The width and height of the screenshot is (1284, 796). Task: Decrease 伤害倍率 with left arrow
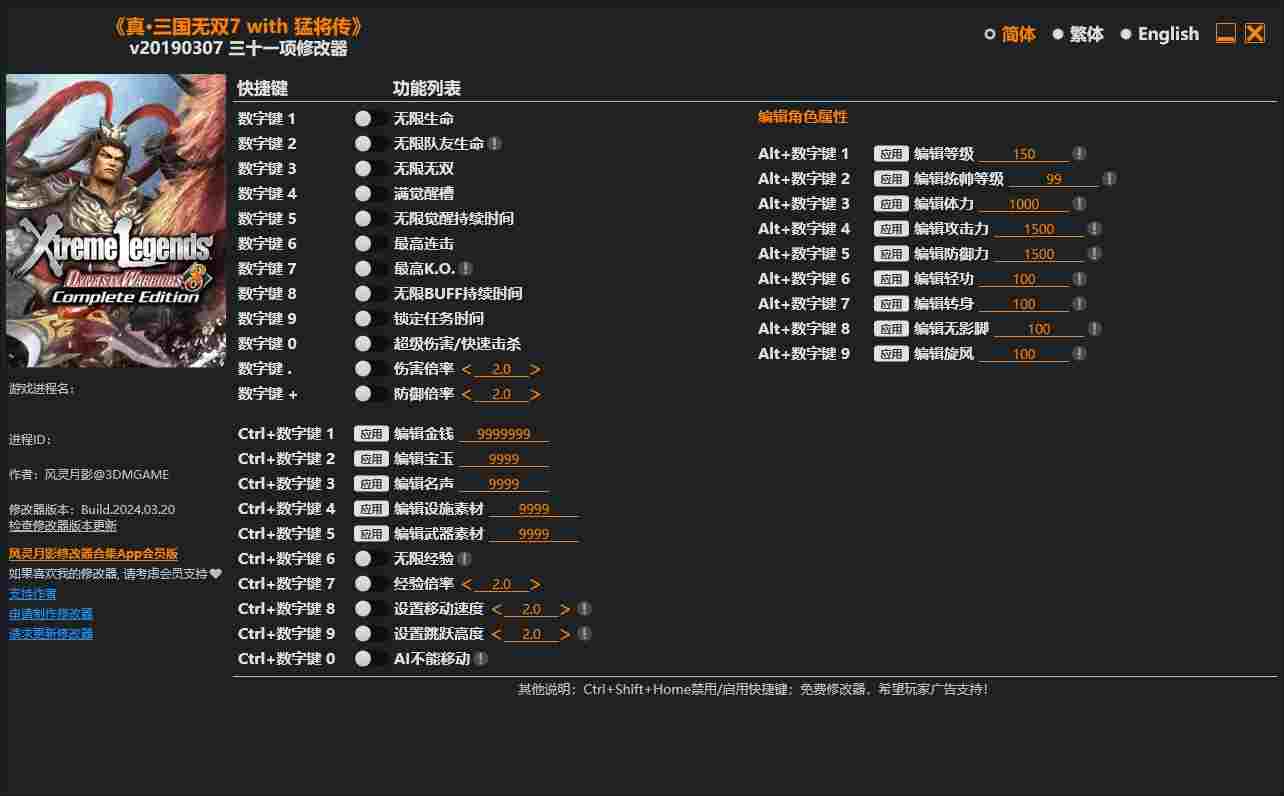click(x=467, y=370)
